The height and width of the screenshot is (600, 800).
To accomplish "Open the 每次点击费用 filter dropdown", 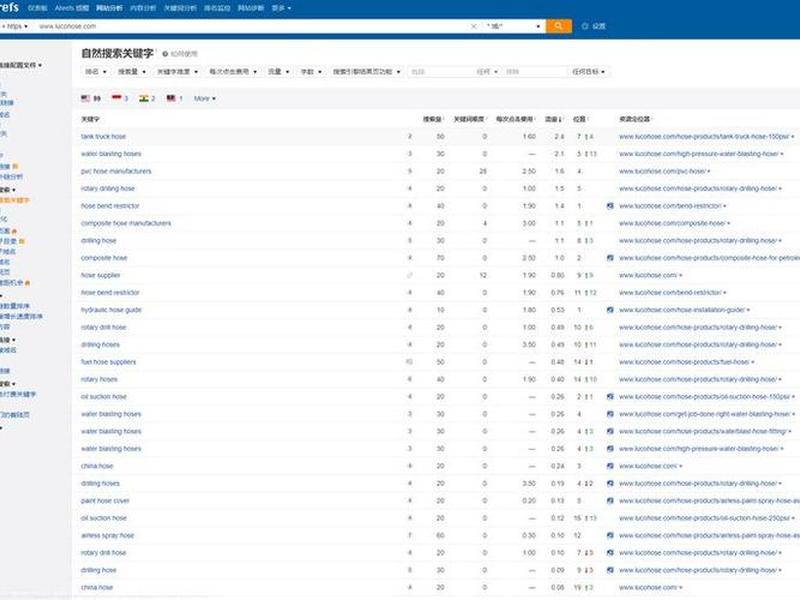I will coord(233,72).
